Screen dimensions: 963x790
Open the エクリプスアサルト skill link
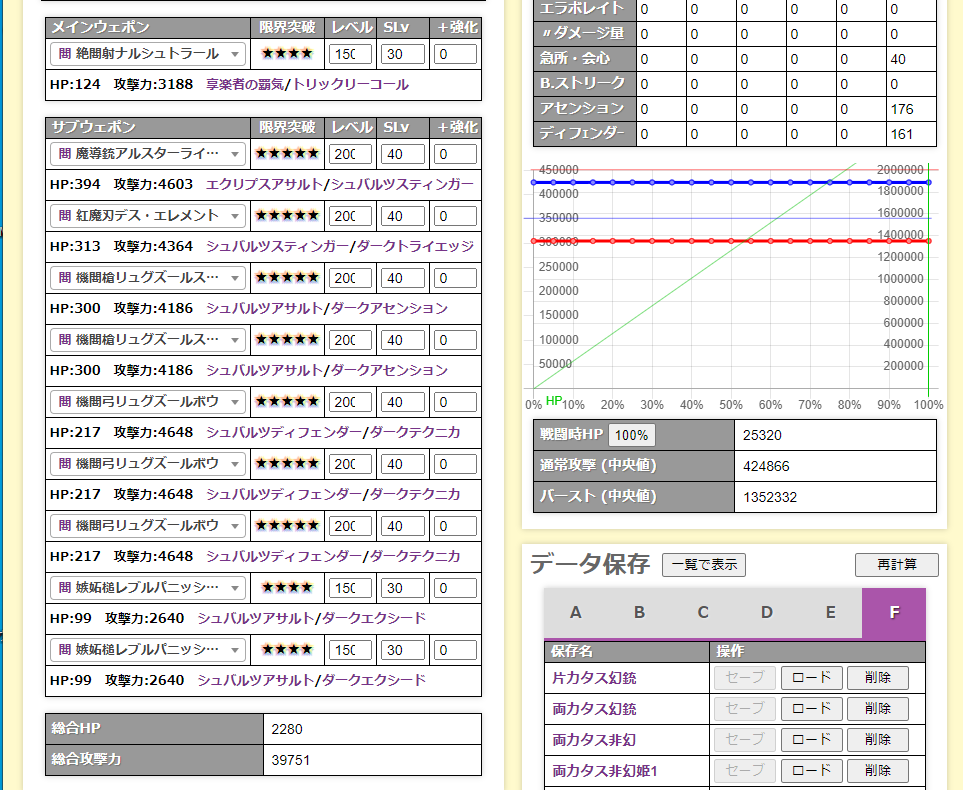point(264,184)
